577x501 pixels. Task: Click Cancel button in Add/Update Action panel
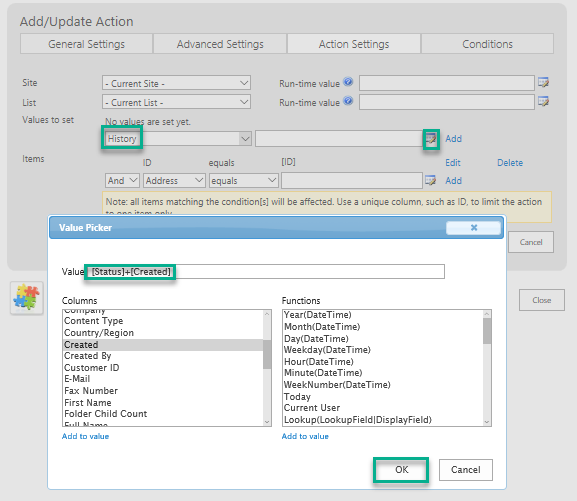tap(531, 242)
